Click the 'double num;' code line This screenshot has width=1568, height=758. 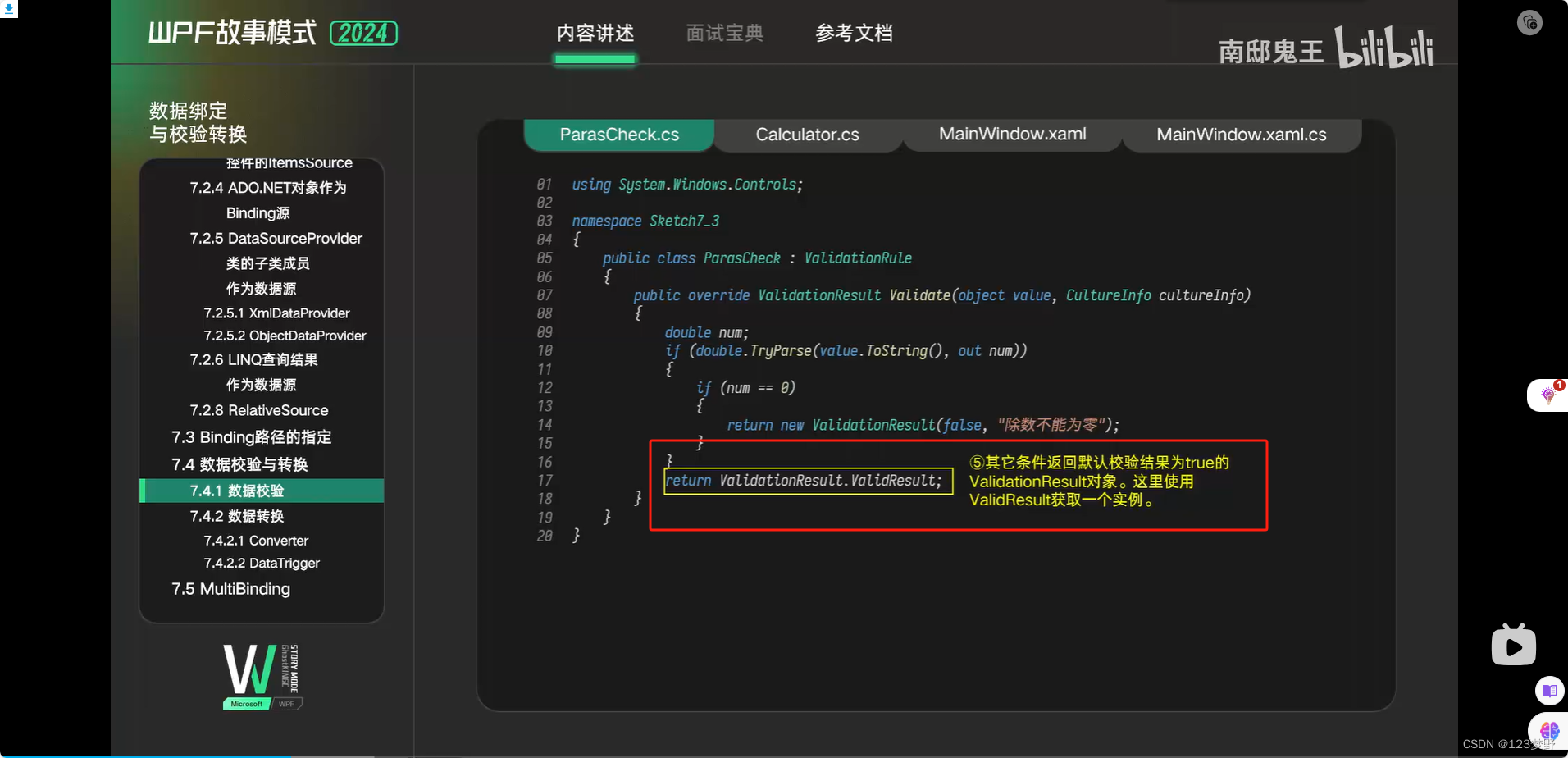pyautogui.click(x=706, y=332)
